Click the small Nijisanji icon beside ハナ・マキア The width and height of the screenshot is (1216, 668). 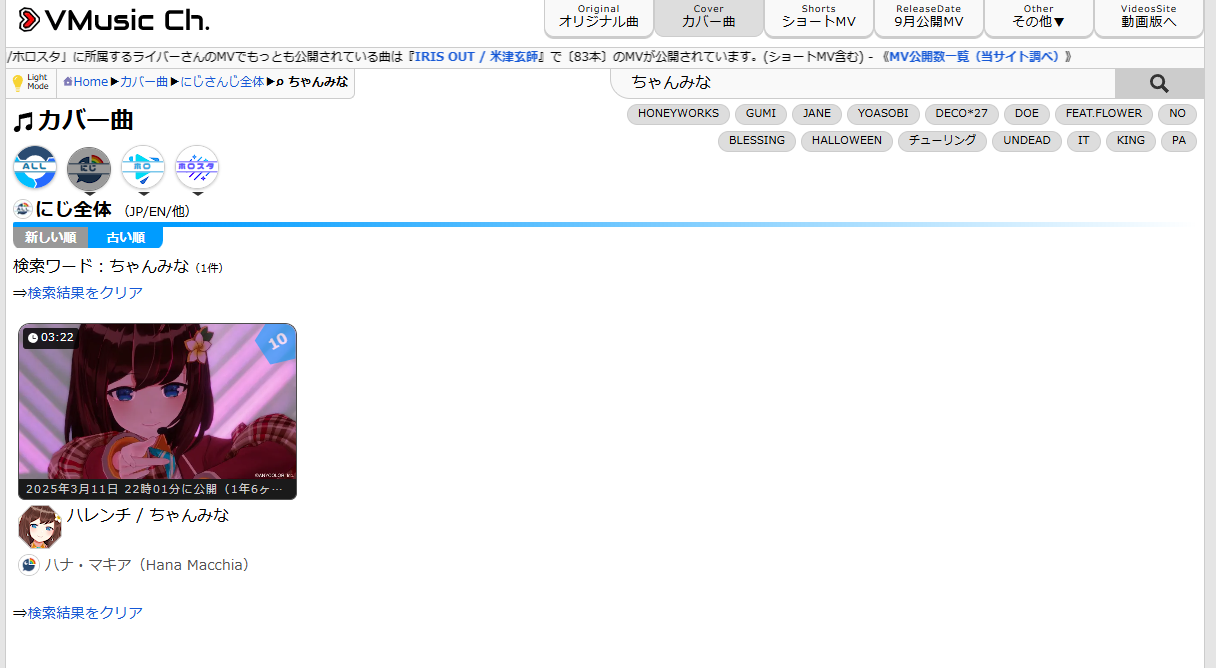click(x=29, y=565)
